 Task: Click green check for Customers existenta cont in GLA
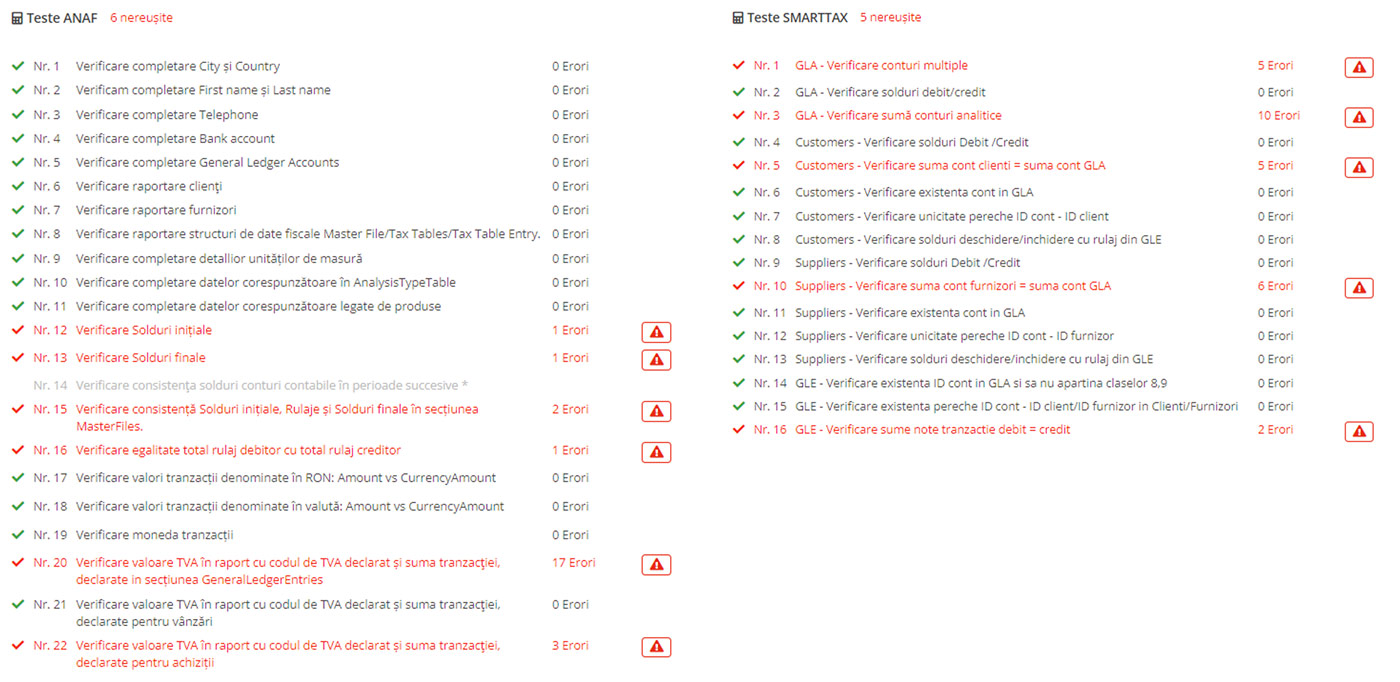[739, 192]
